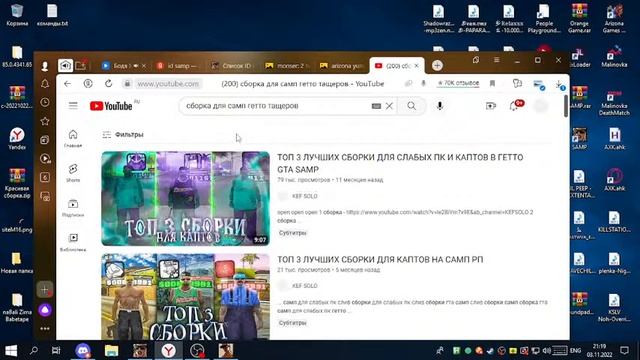
Task: Select Malinovka DeathMatch desktop shortcut
Action: tap(614, 102)
